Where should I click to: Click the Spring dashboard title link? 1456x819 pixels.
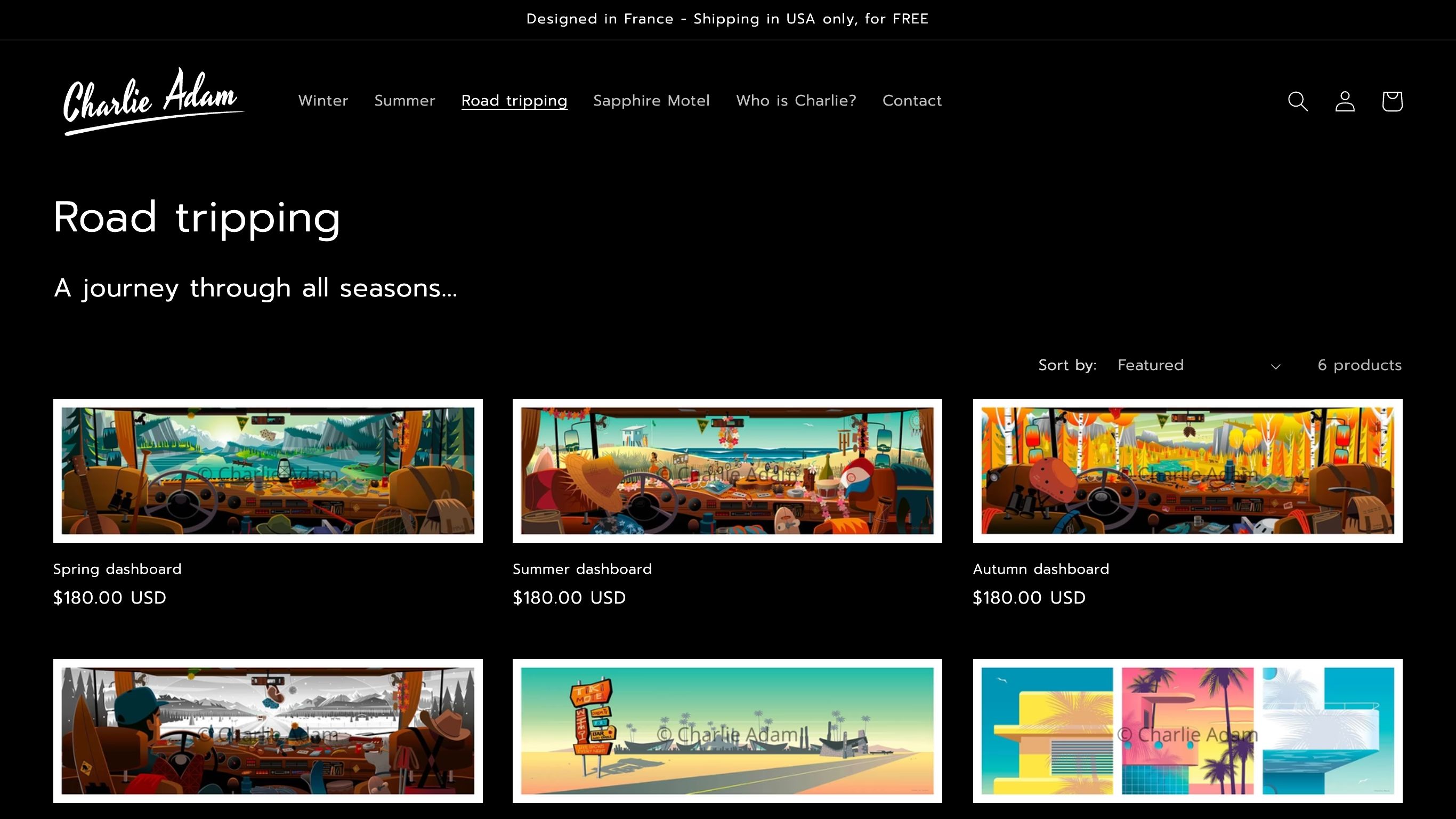click(117, 569)
